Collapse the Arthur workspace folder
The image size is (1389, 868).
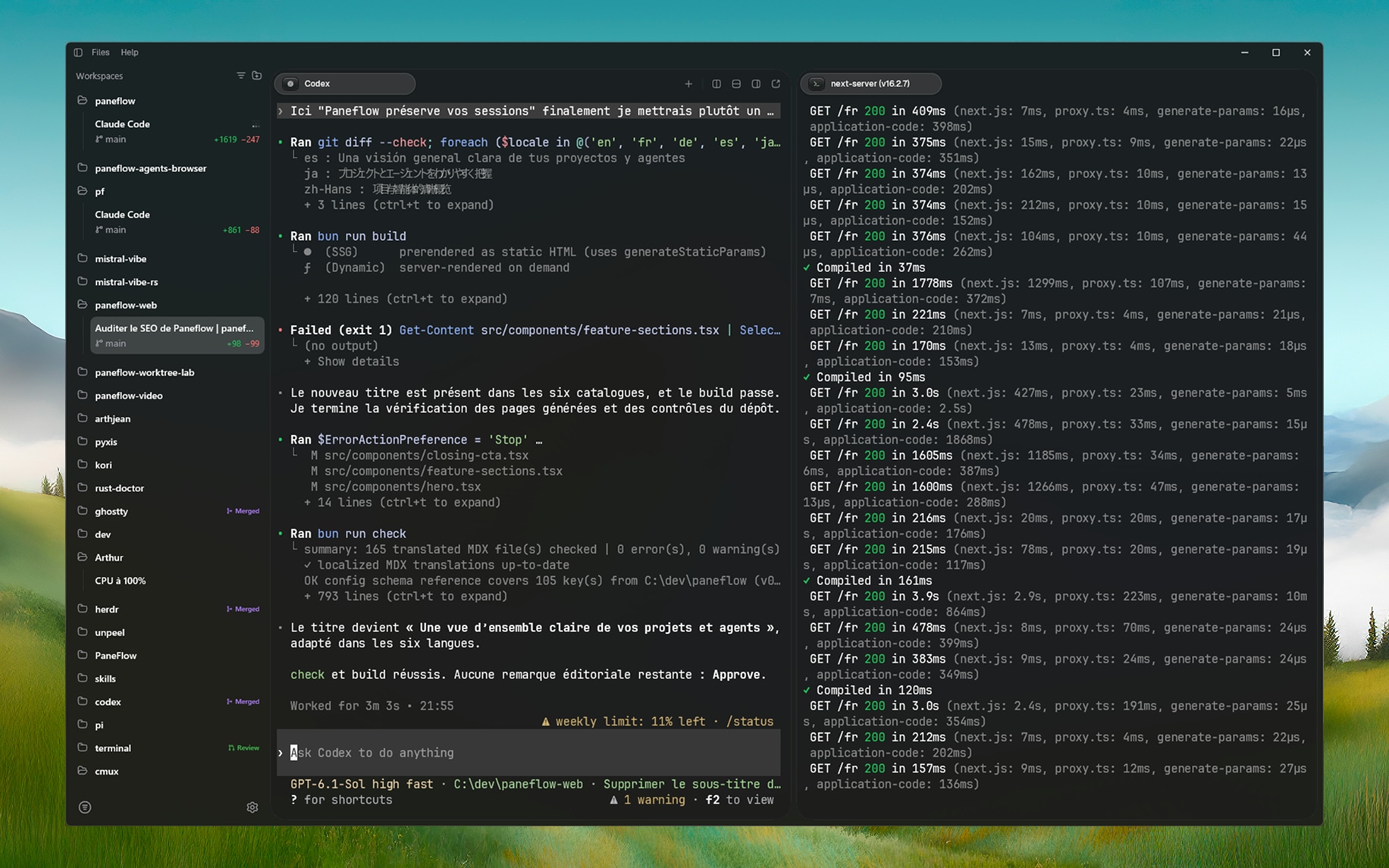click(x=82, y=557)
